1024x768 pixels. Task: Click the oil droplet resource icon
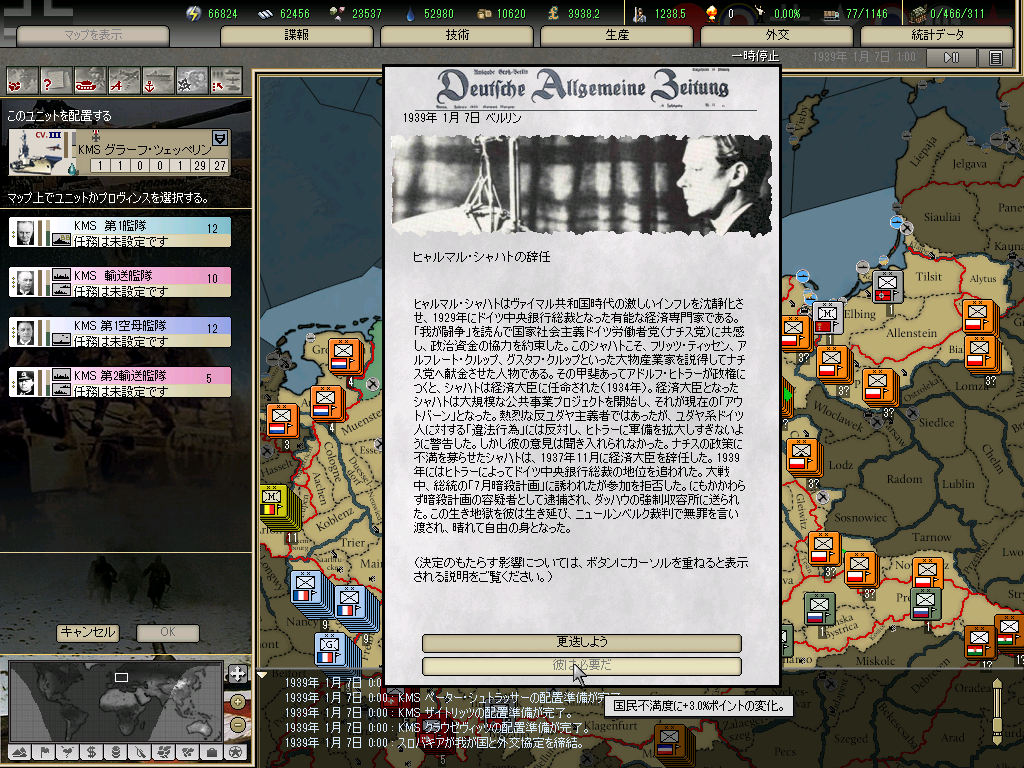point(410,14)
